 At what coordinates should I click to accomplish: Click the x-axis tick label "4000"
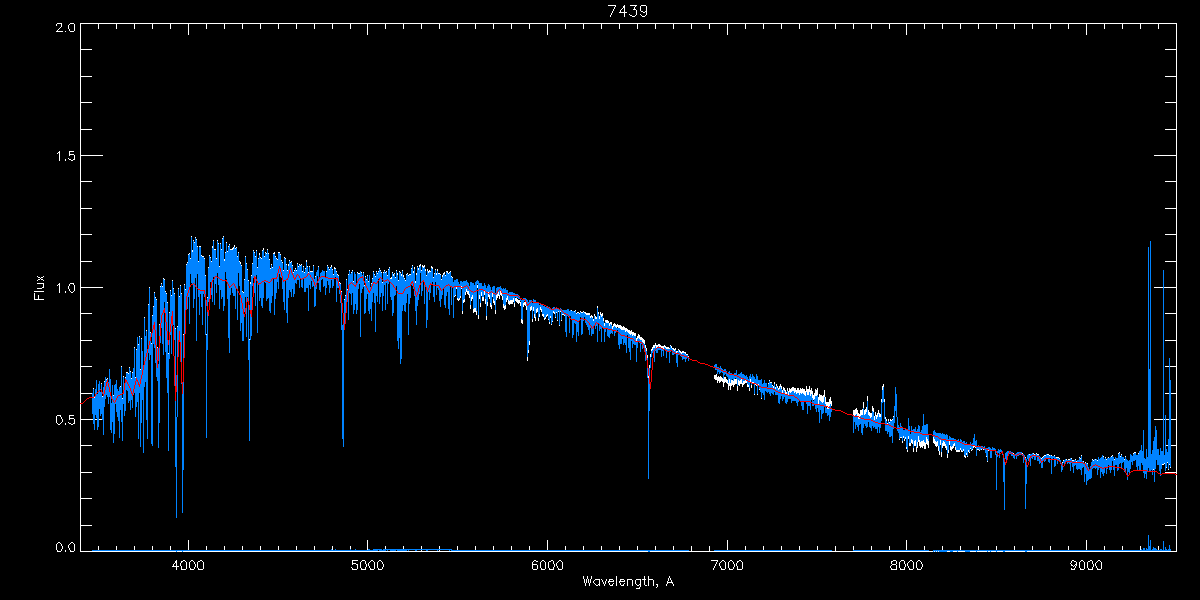(188, 565)
